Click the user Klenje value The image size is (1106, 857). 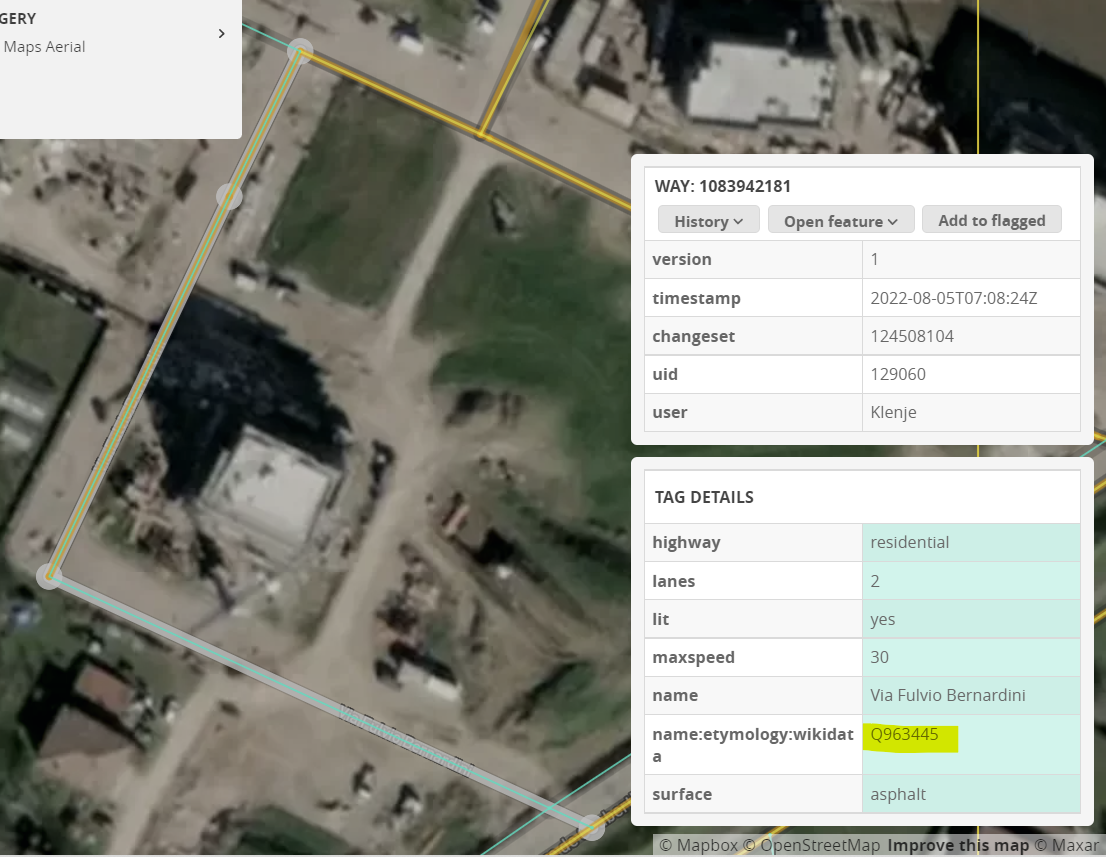892,412
